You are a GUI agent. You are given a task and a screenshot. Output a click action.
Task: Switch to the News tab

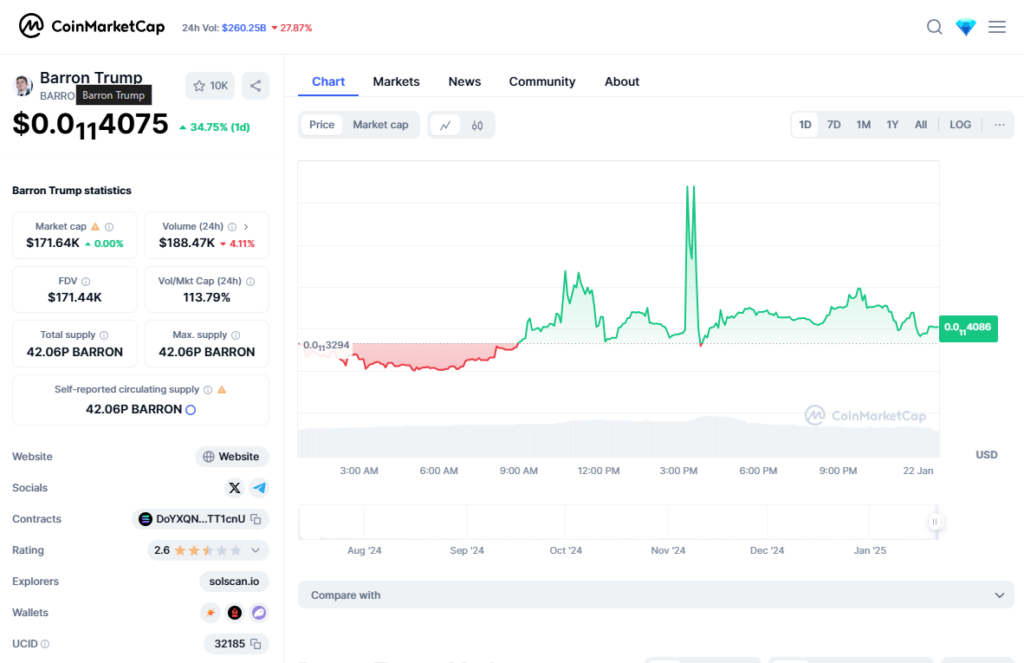(x=464, y=82)
